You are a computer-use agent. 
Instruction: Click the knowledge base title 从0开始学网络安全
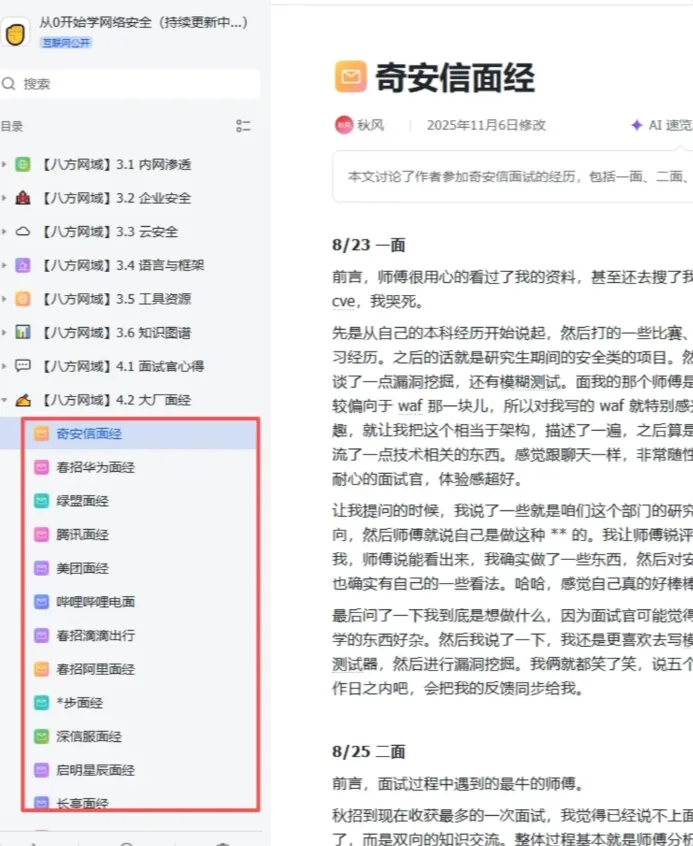144,22
